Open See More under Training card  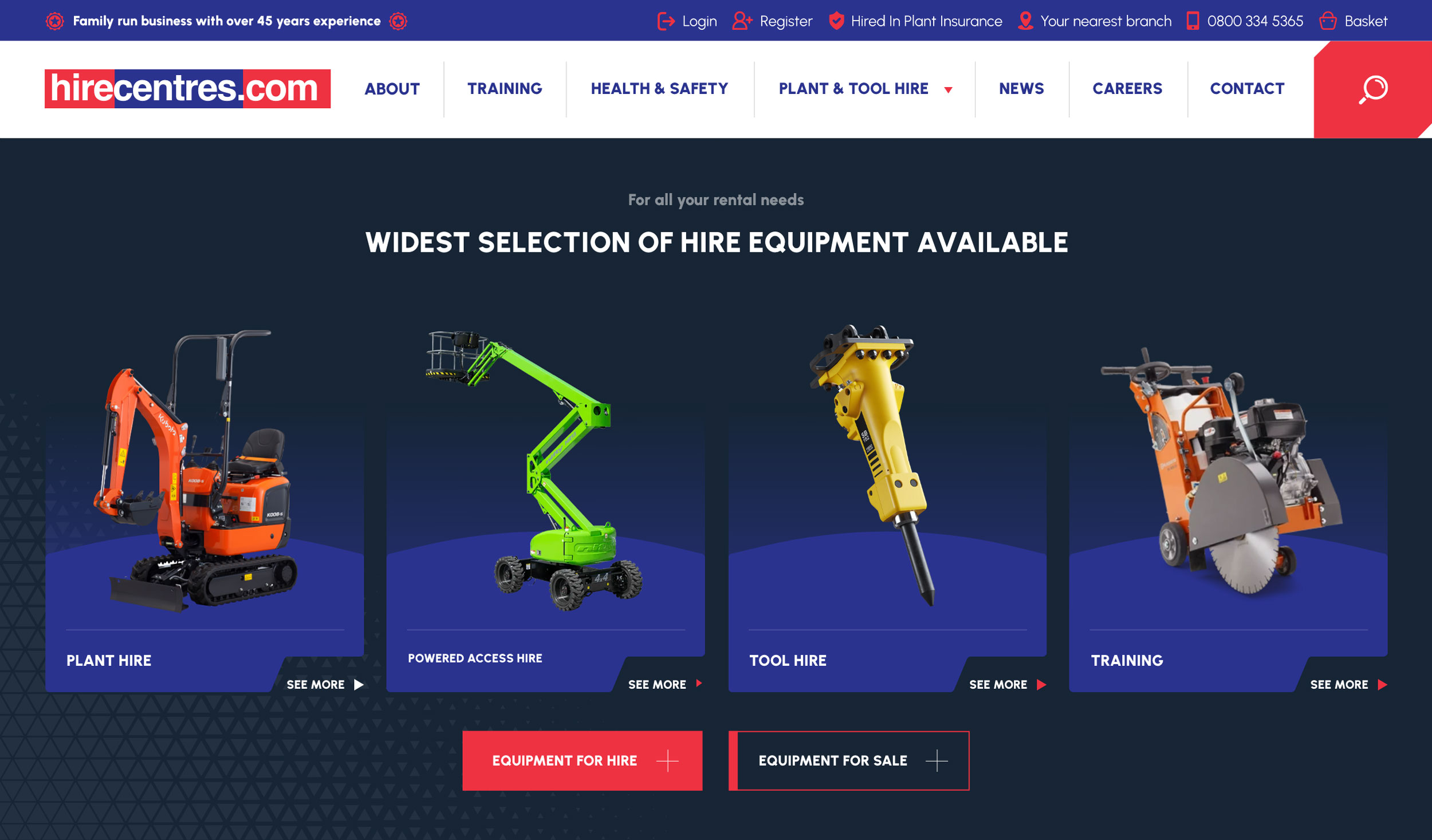click(1348, 684)
